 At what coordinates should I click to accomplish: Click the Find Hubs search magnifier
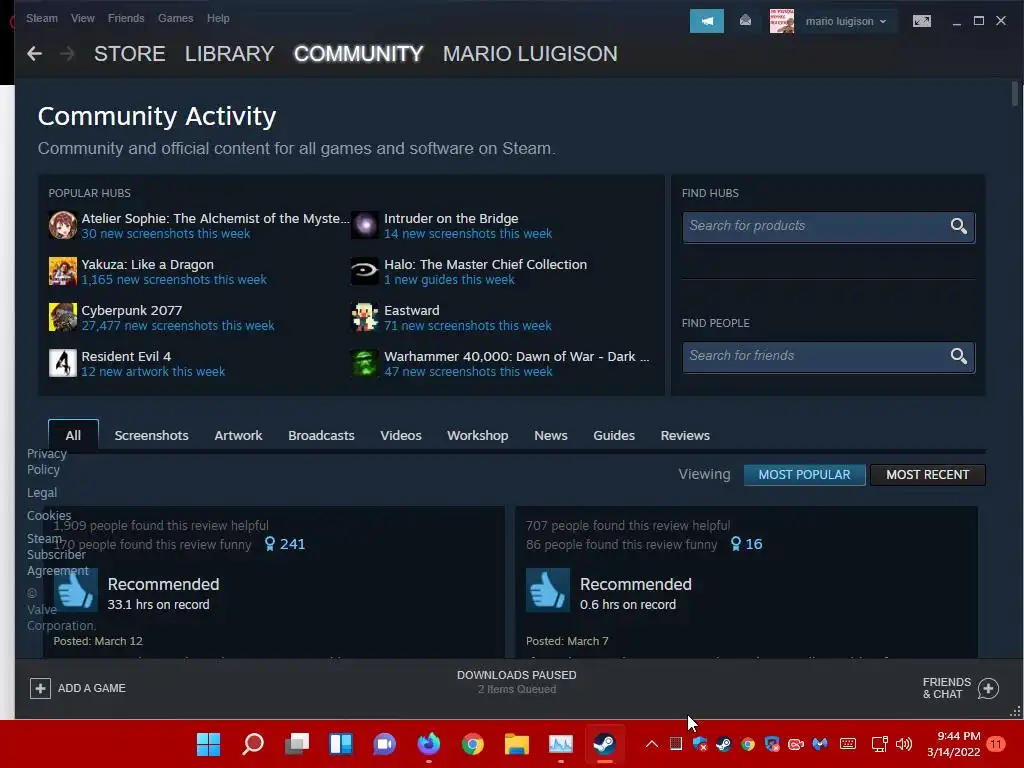tap(959, 226)
